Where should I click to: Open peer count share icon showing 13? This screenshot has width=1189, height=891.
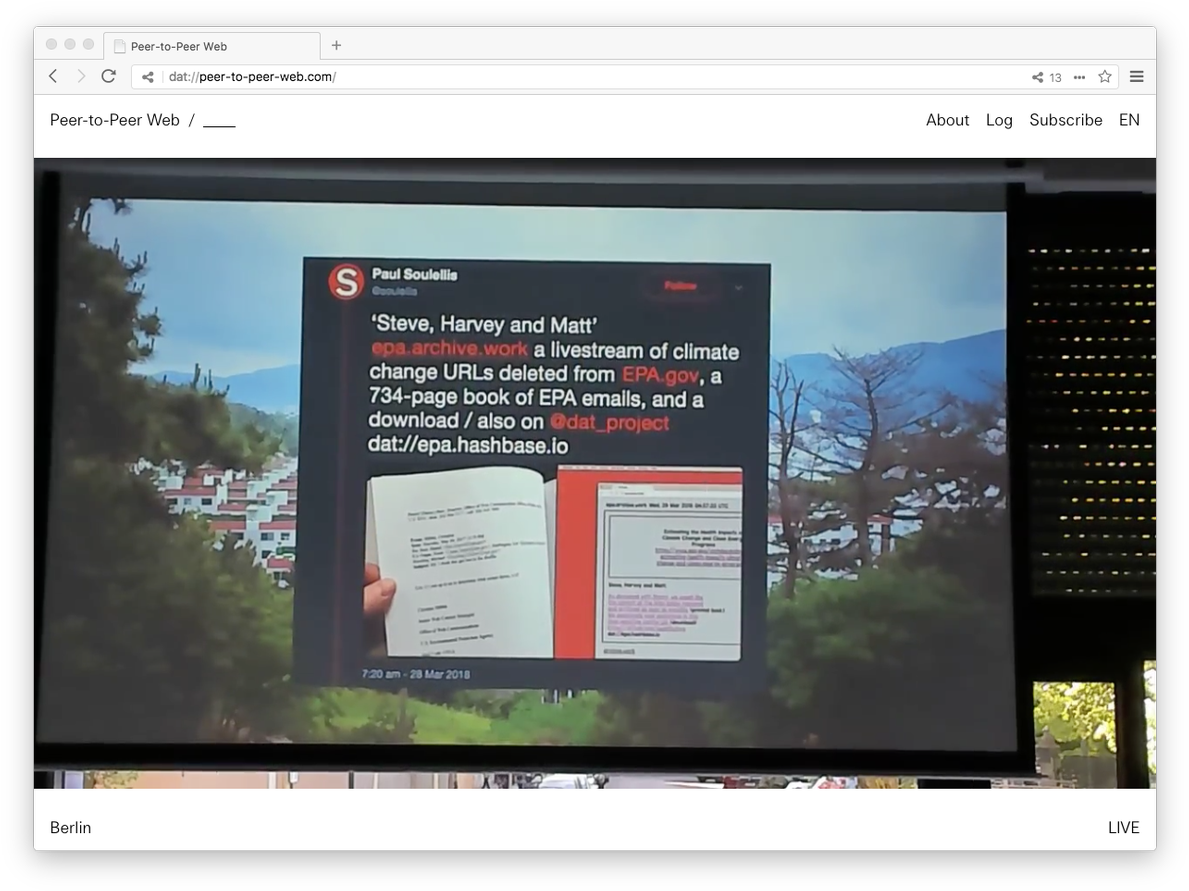click(1046, 77)
